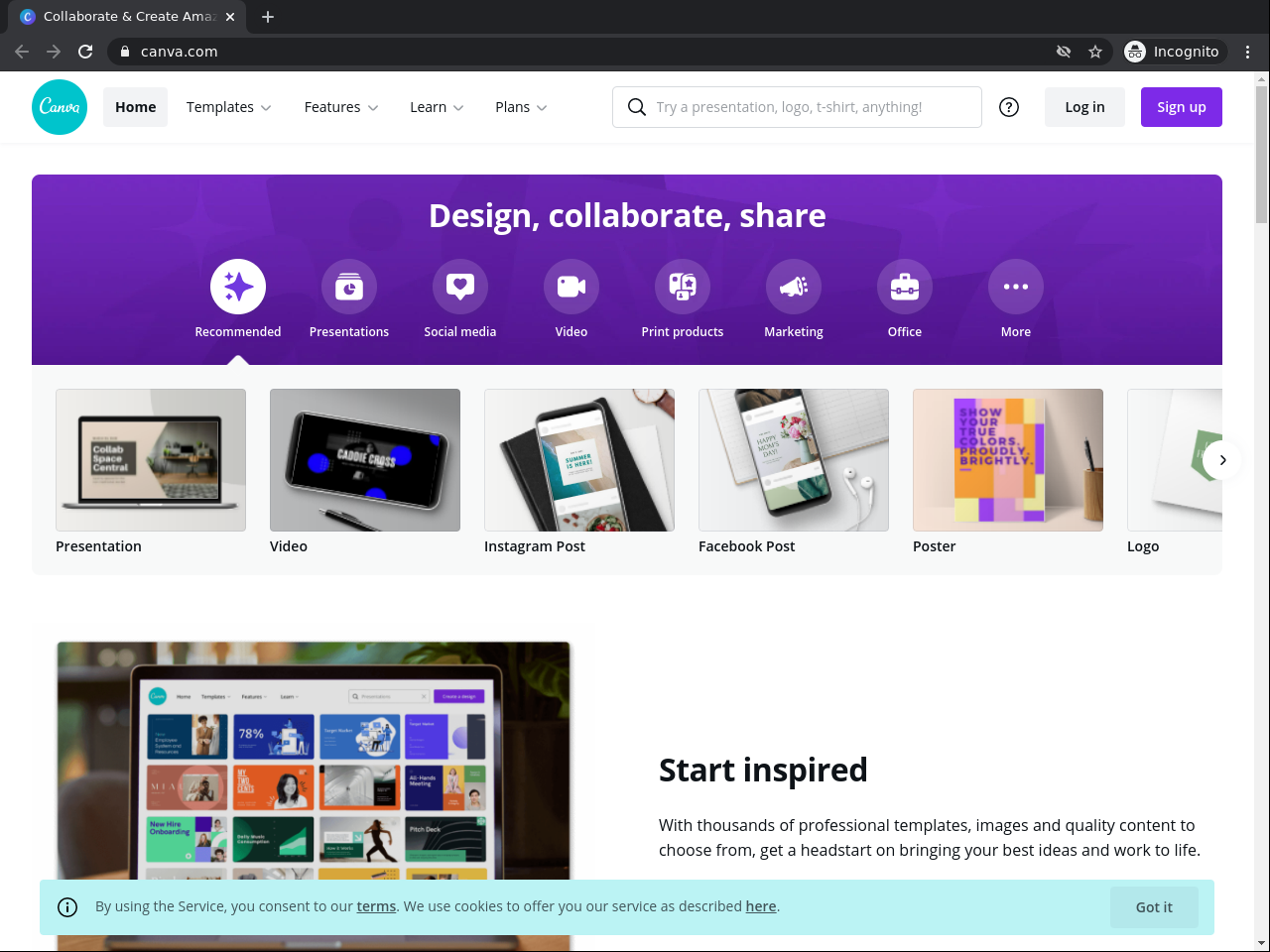Open the Poster design thumbnail
Screen dimensions: 1270x952
click(1008, 460)
